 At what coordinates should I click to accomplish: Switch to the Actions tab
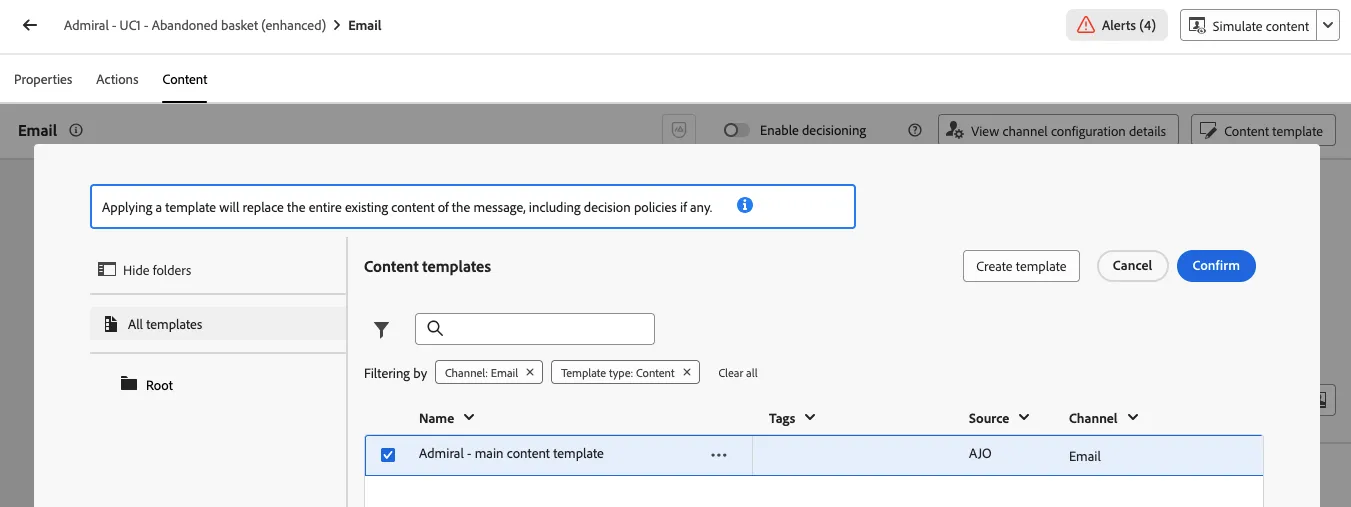pyautogui.click(x=117, y=79)
